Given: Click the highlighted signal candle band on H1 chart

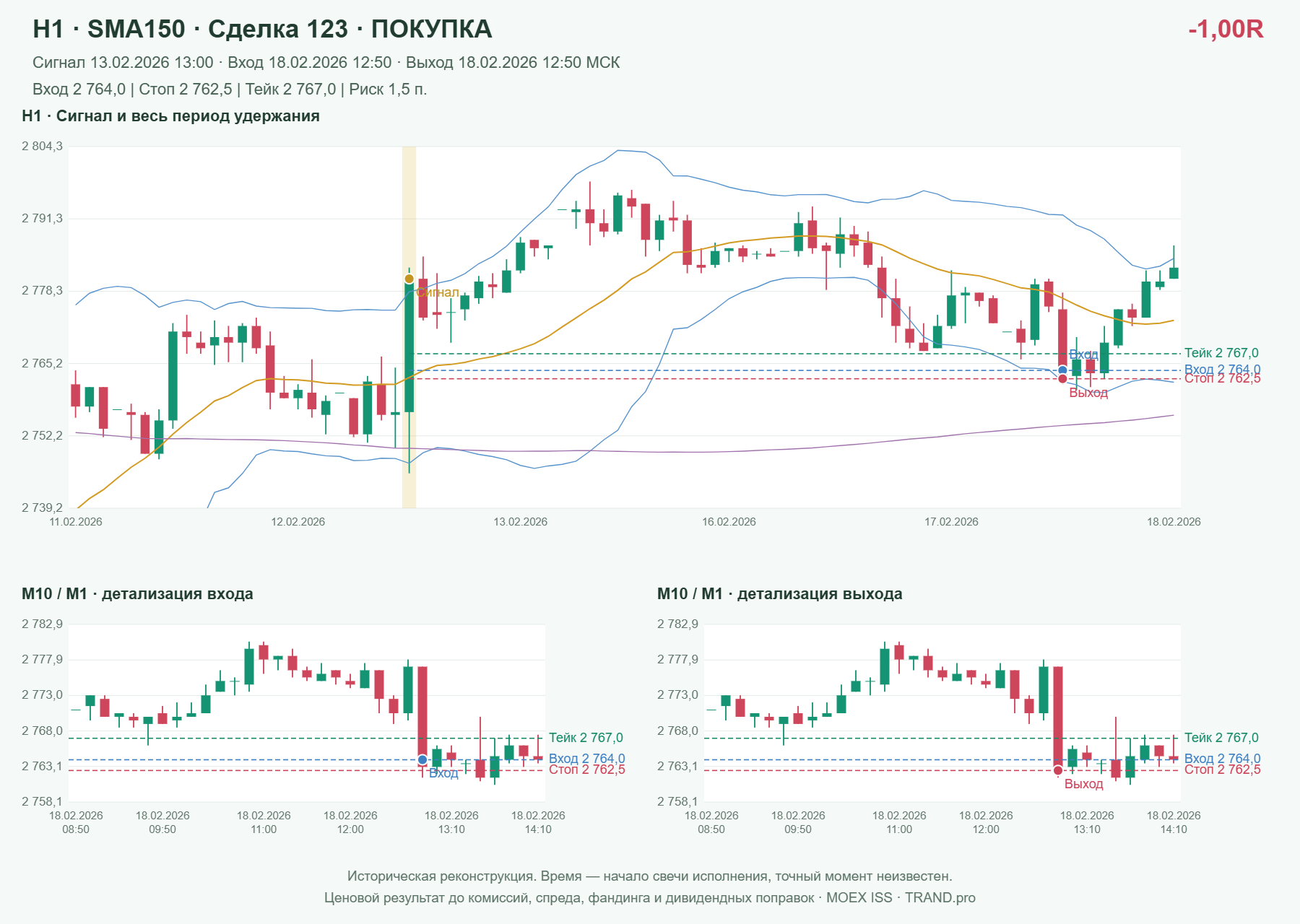Looking at the screenshot, I should point(409,327).
